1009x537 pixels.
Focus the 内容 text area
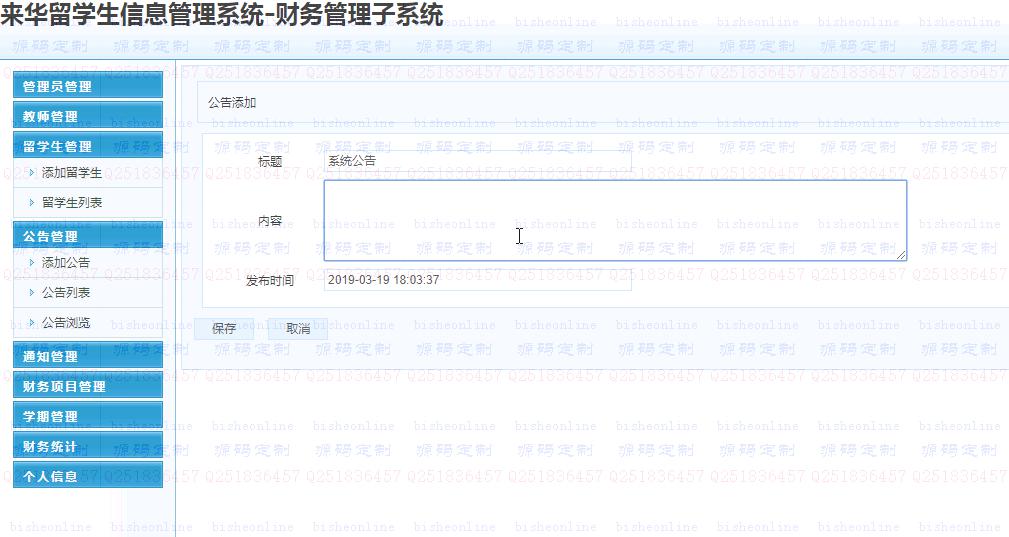[x=615, y=221]
